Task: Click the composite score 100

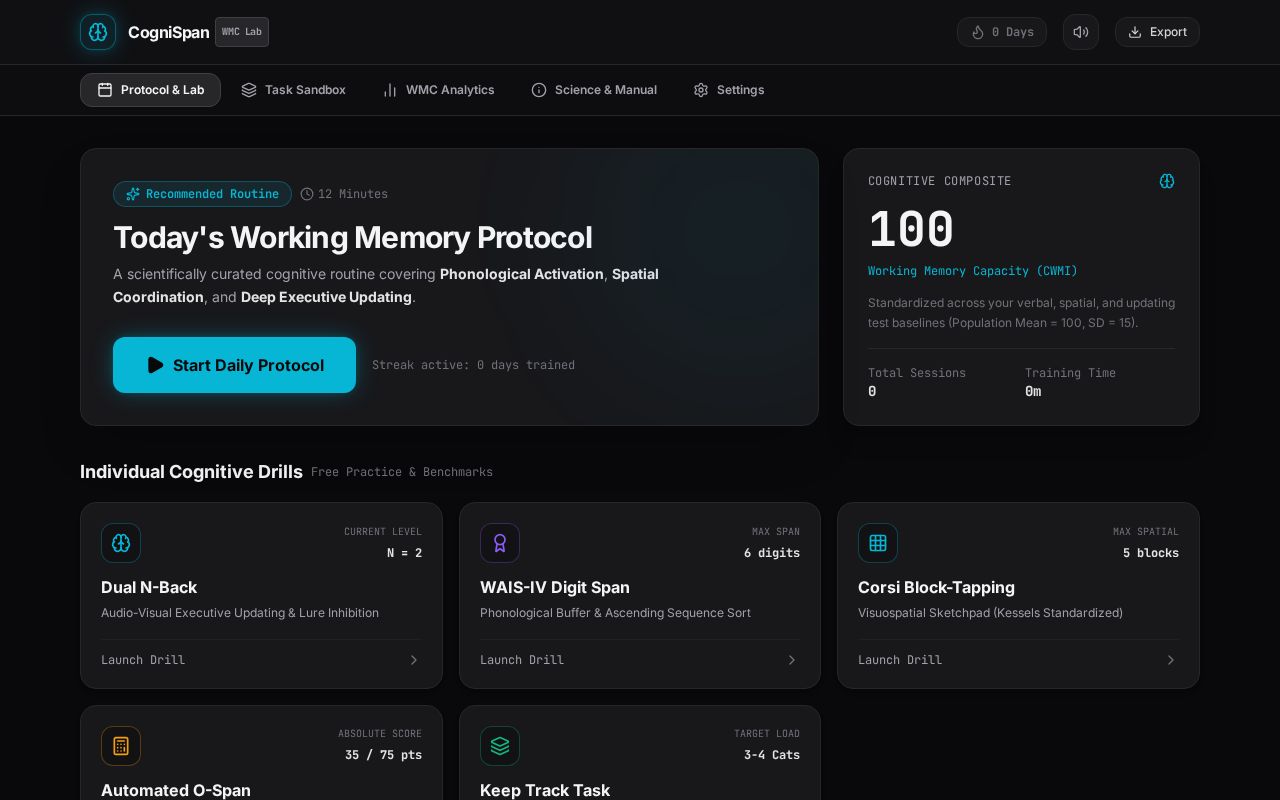Action: point(911,230)
